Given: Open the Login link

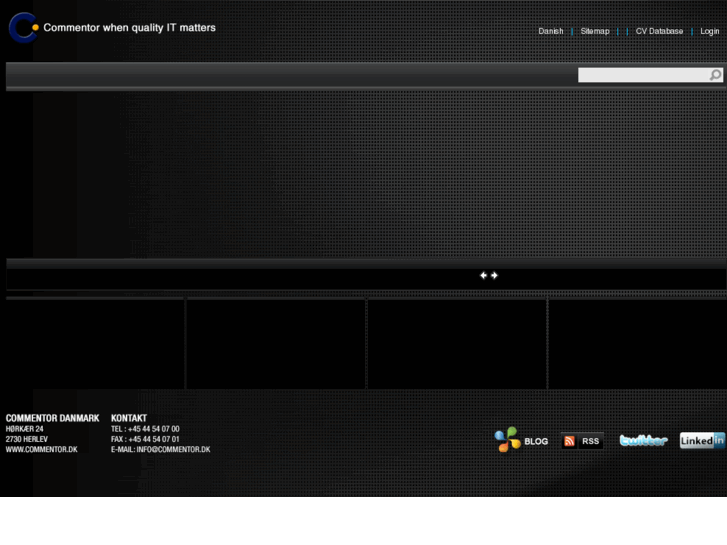Looking at the screenshot, I should click(x=709, y=31).
